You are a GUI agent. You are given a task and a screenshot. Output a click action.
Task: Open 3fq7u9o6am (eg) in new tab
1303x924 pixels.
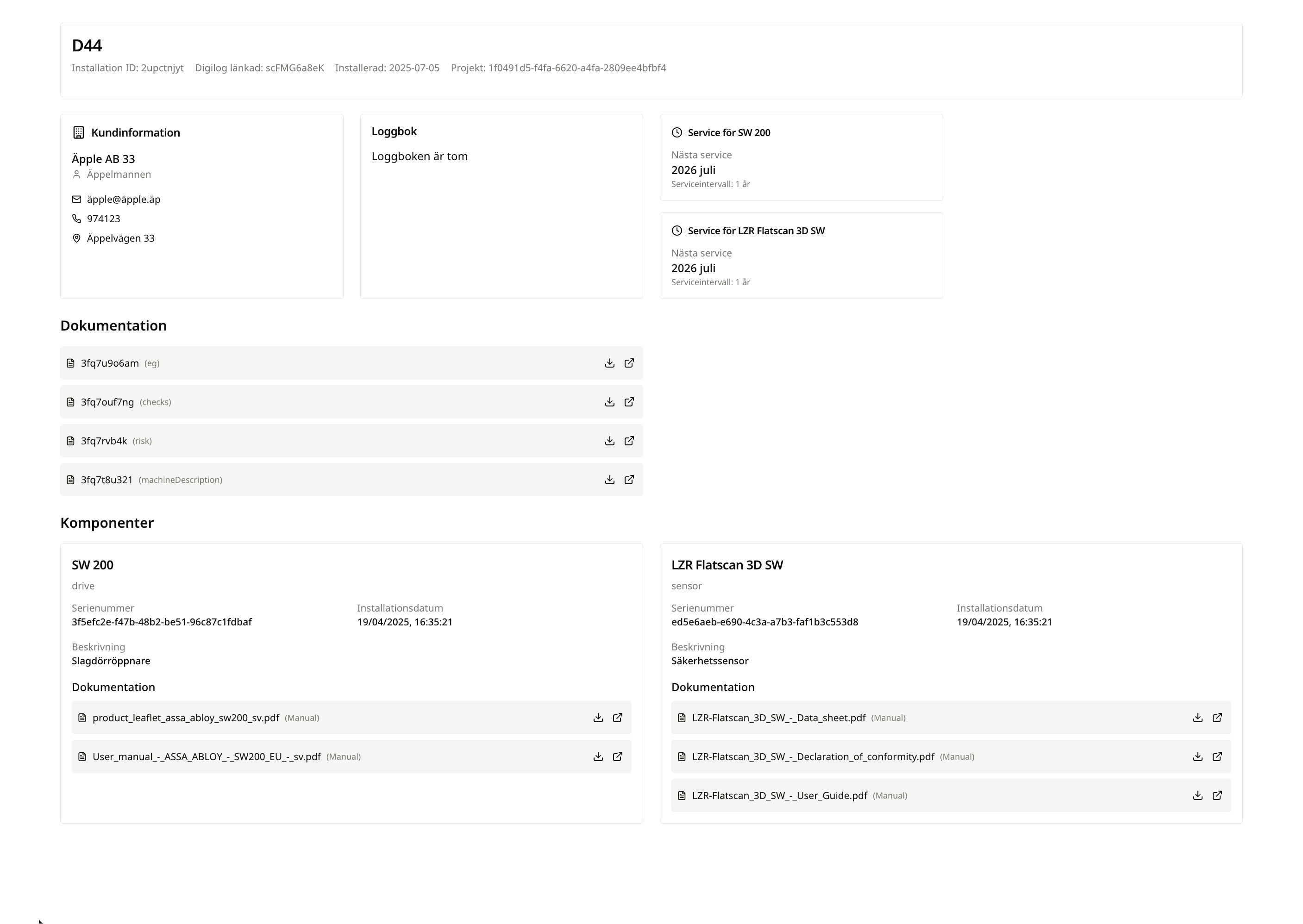629,363
